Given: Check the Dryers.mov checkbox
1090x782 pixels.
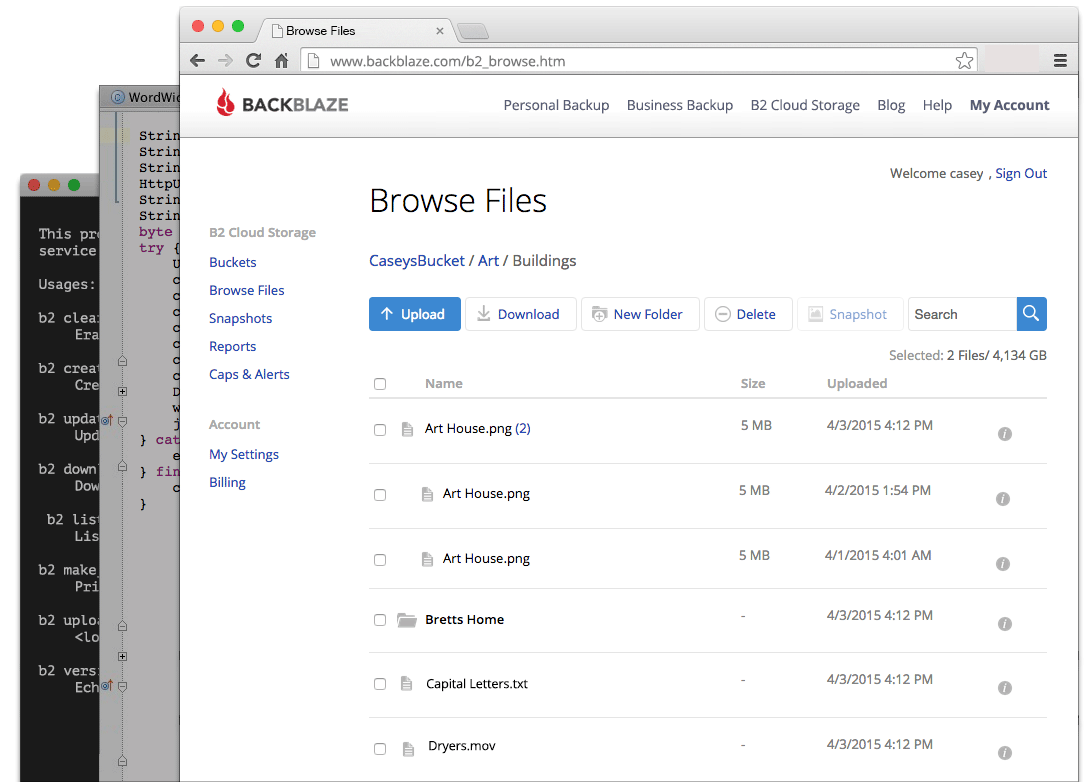Looking at the screenshot, I should [380, 749].
